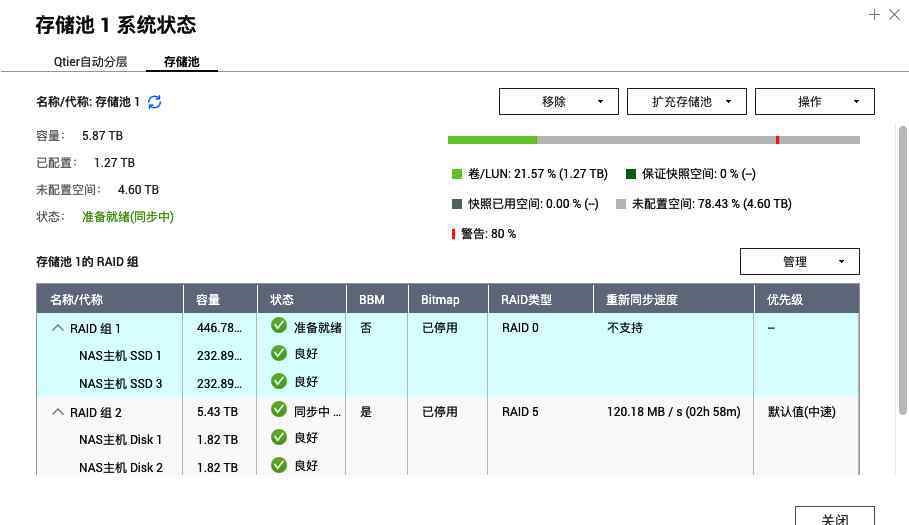The image size is (909, 525).
Task: Open the 扩充存储池 dropdown
Action: pos(687,101)
